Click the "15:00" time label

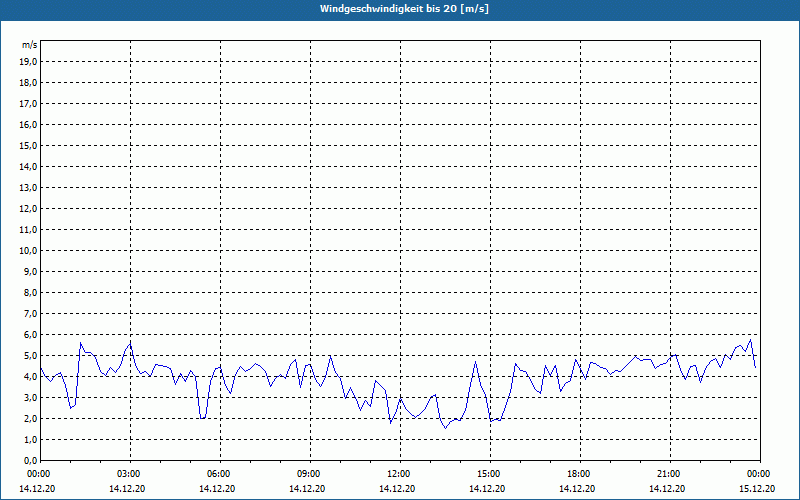click(490, 474)
